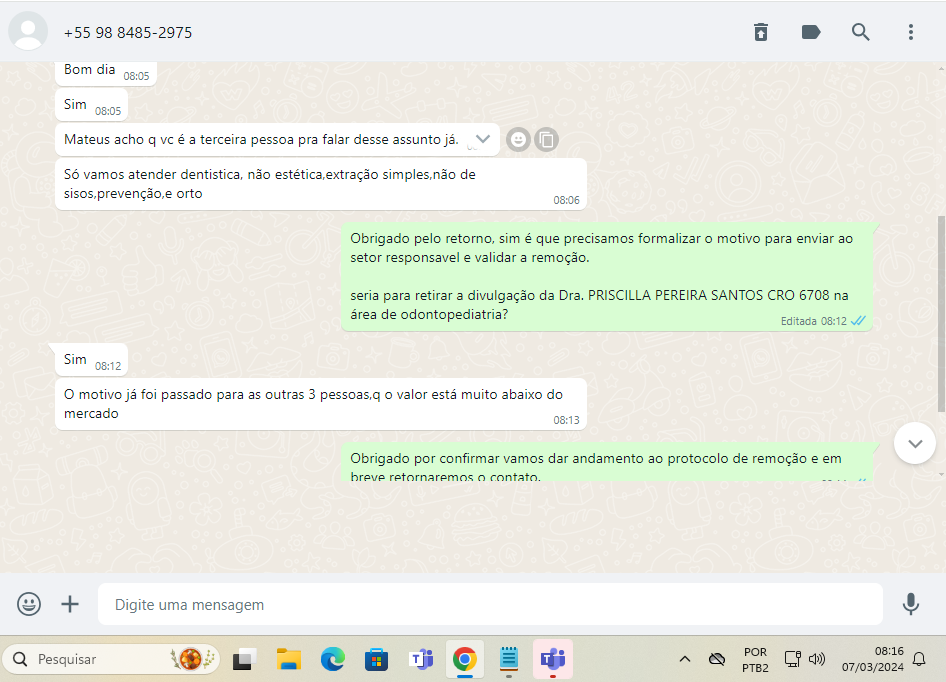Image resolution: width=946 pixels, height=682 pixels.
Task: Show hidden system tray icons chevron
Action: [685, 659]
